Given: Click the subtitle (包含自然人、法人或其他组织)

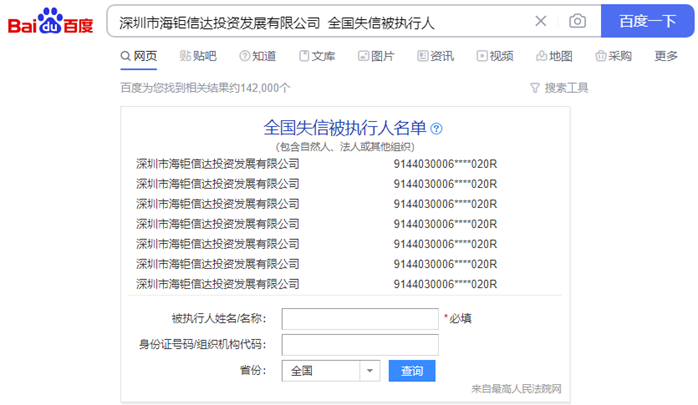Looking at the screenshot, I should [345, 147].
